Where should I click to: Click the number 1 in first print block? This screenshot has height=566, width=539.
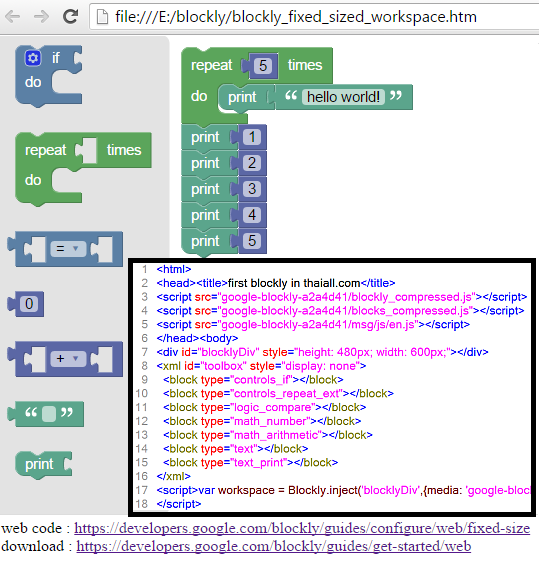[x=252, y=137]
